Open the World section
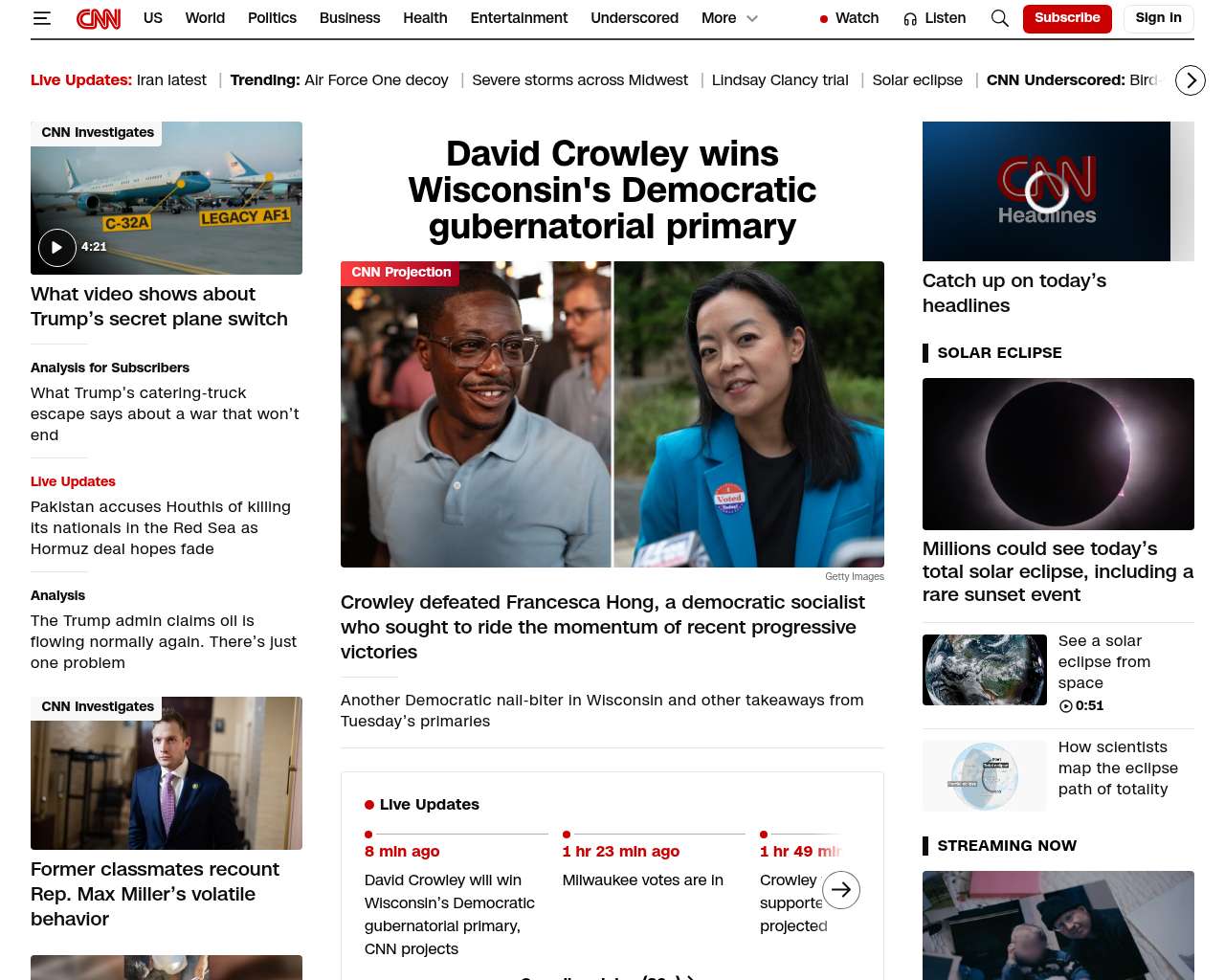The width and height of the screenshot is (1225, 980). (x=205, y=18)
